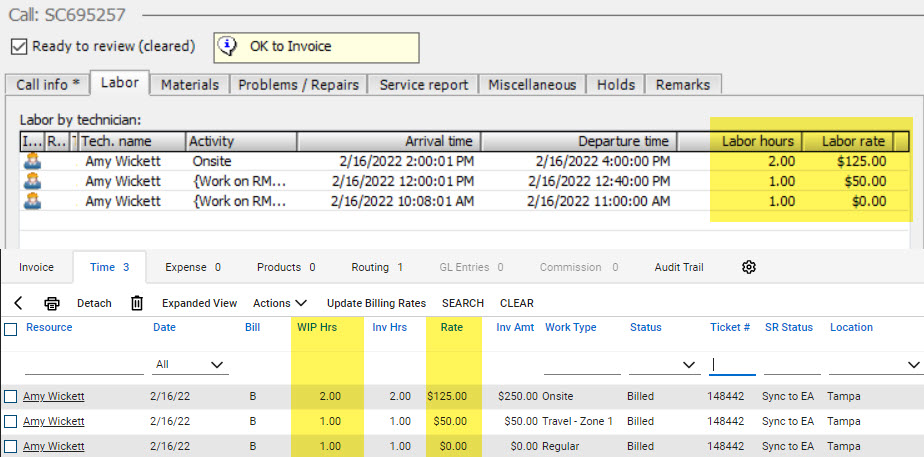Select technician icon in the Onsite labor row
This screenshot has height=457, width=924.
pos(32,161)
